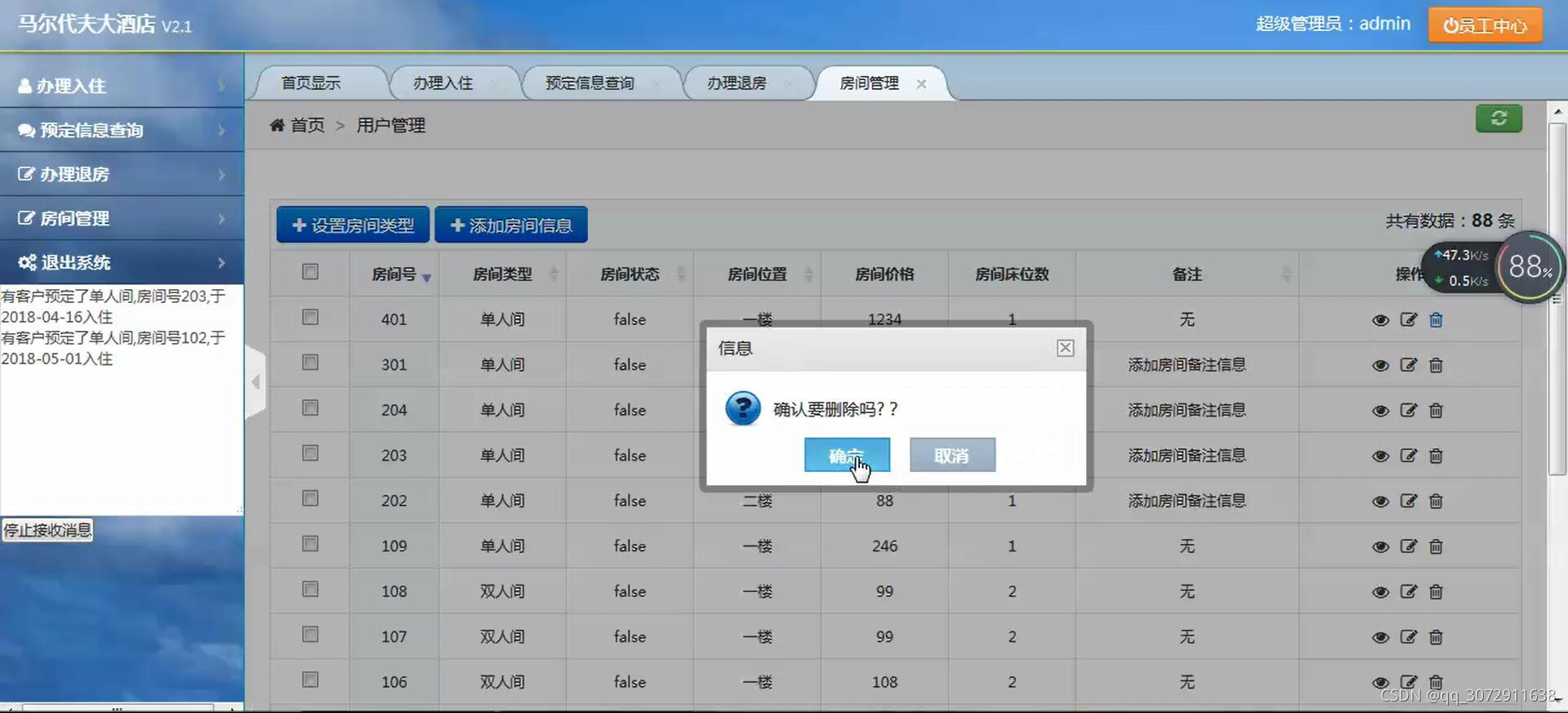The width and height of the screenshot is (1568, 713).
Task: Sort table by 房间号 column arrow
Action: pos(426,278)
